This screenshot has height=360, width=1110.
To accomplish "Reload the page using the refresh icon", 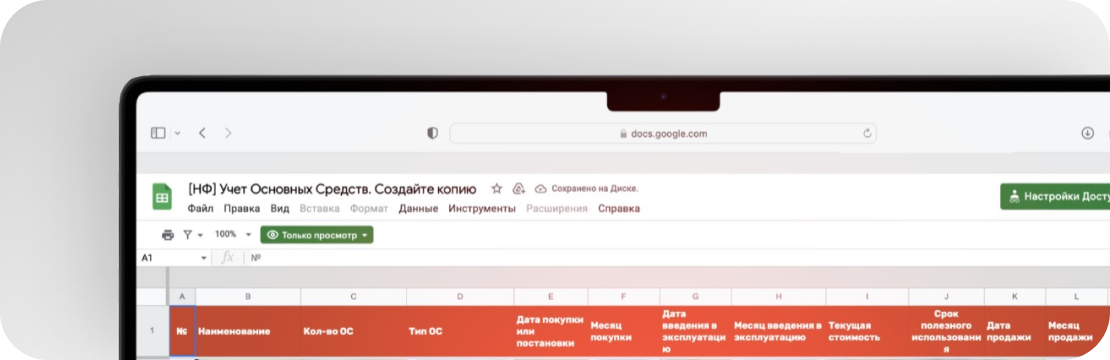I will click(866, 133).
